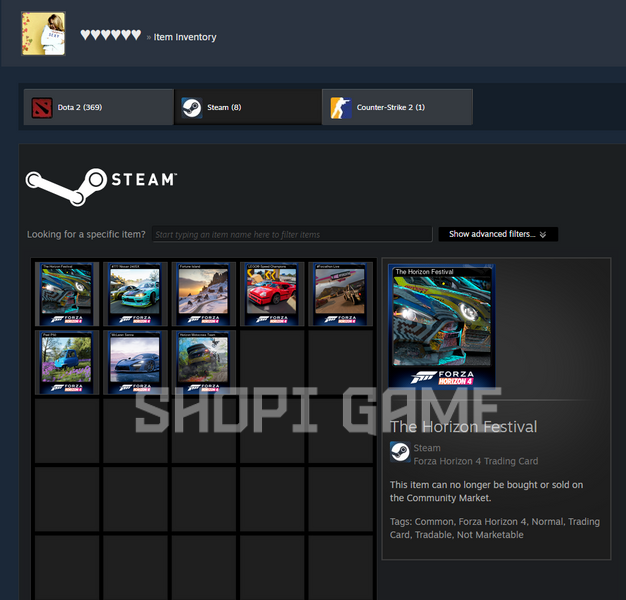Open the user profile avatar picture

(x=43, y=34)
